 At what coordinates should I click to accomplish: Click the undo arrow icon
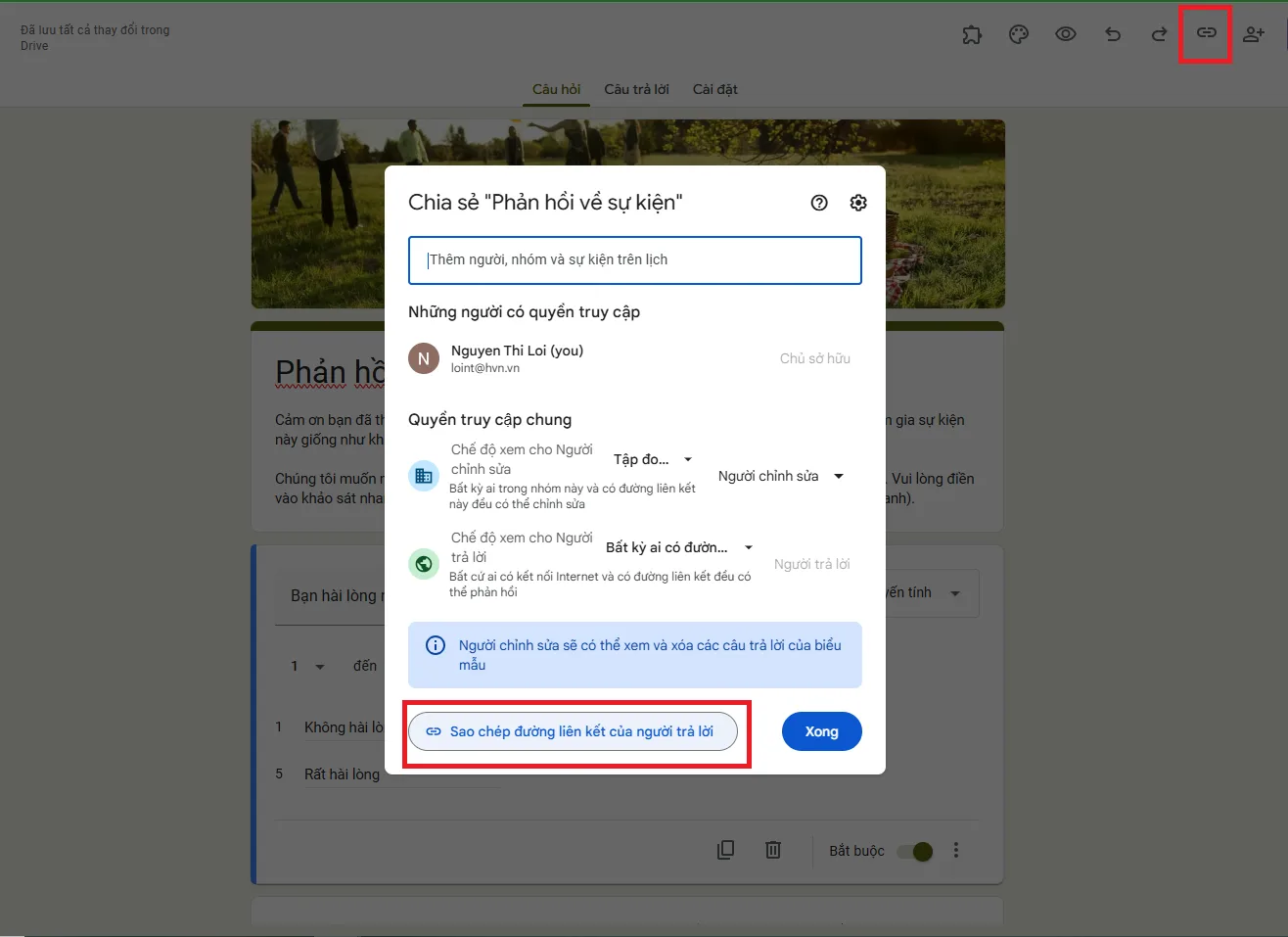pos(1113,34)
